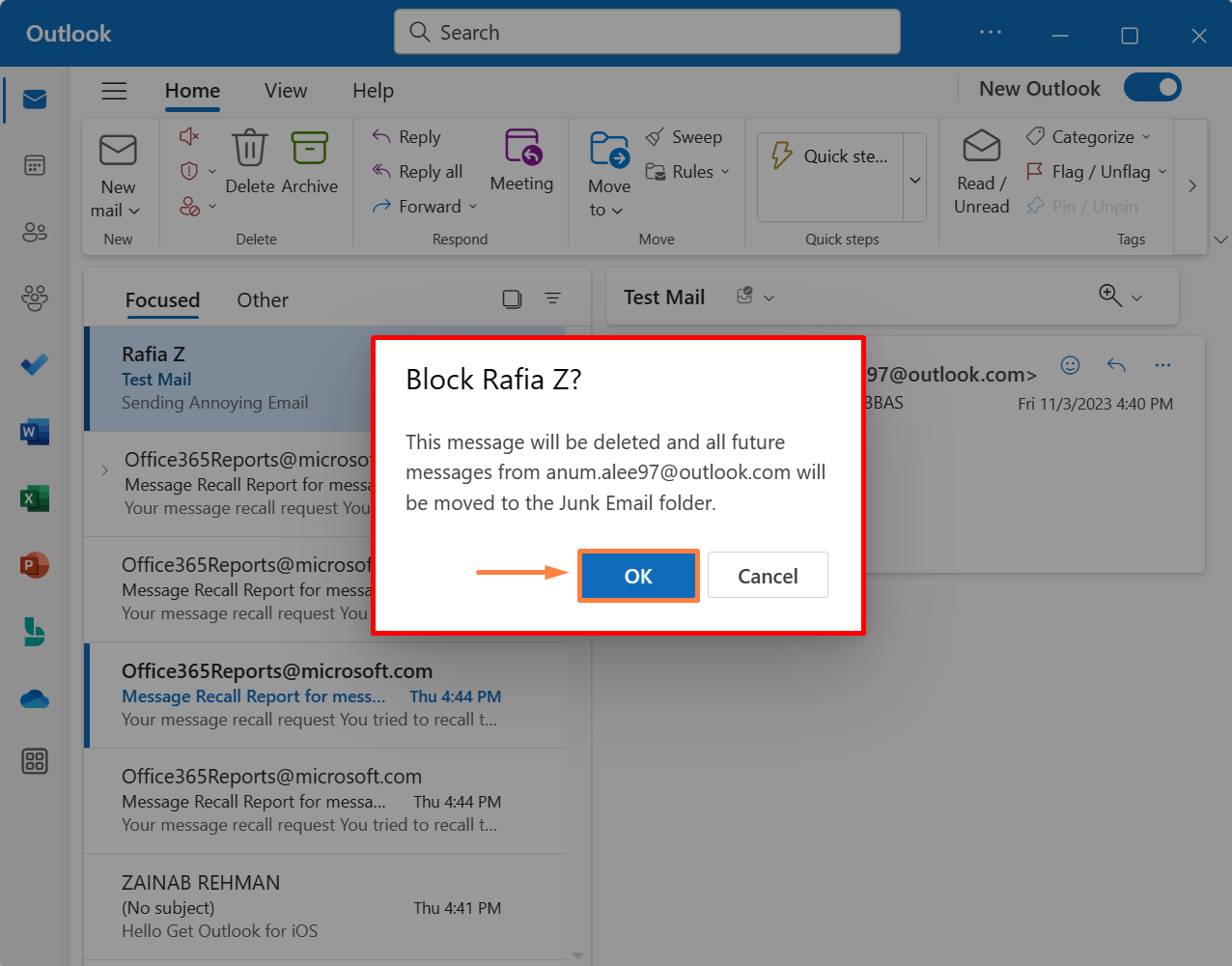Viewport: 1232px width, 966px height.
Task: Open Groups icon in sidebar
Action: pos(35,298)
